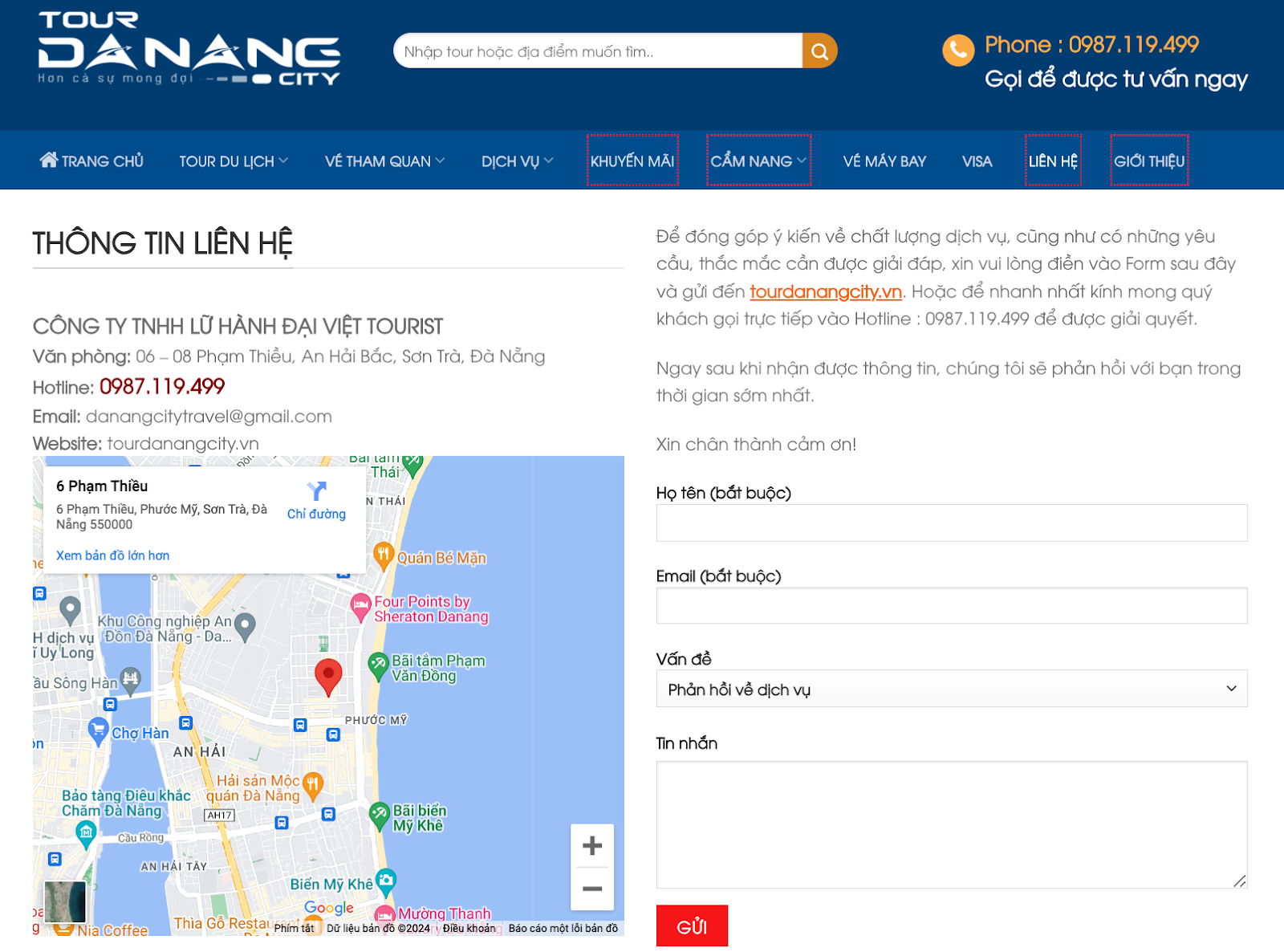Click the Chợ Hàn shopping marker

pos(98,731)
